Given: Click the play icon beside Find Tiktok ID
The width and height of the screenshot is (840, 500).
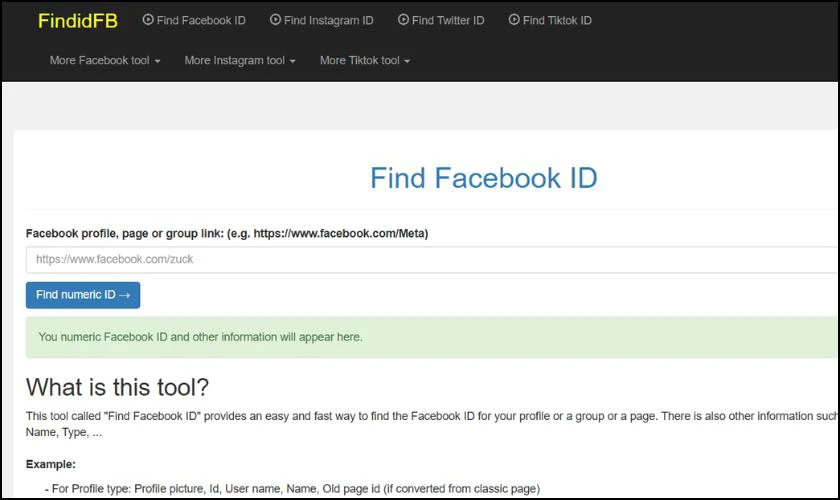Looking at the screenshot, I should pyautogui.click(x=514, y=20).
